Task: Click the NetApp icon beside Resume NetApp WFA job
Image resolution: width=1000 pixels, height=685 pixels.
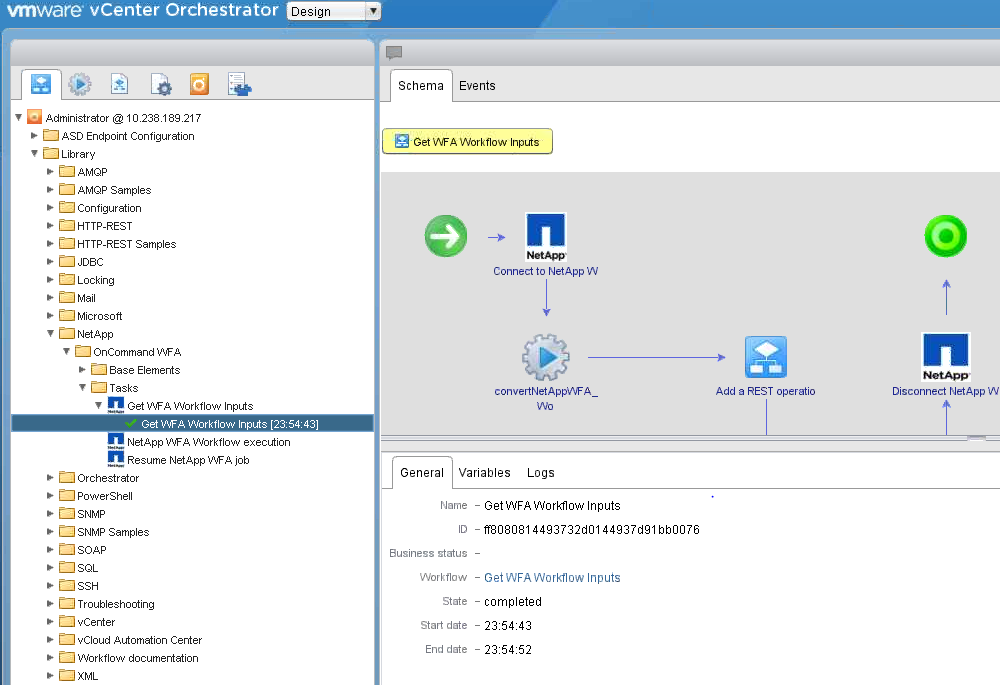Action: click(116, 459)
